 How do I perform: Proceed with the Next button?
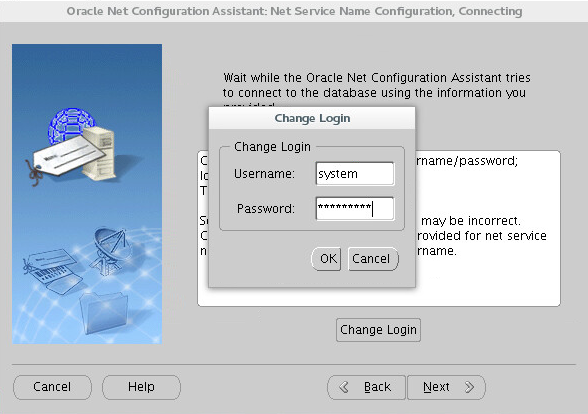tap(446, 387)
